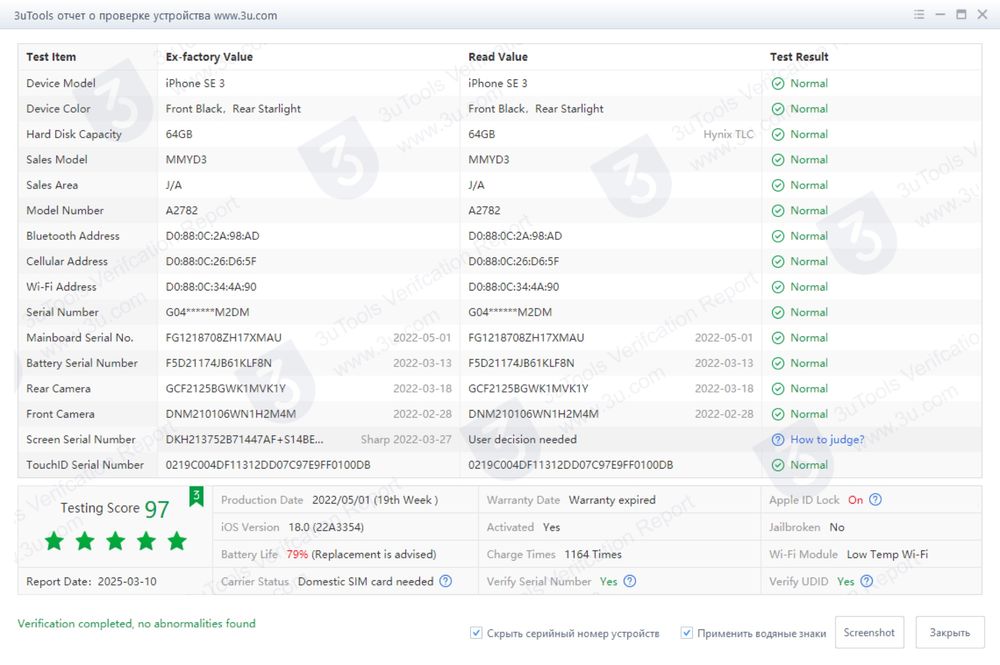Screen dimensions: 1000x665
Task: Click the Testing Score value 97
Action: pos(157,509)
